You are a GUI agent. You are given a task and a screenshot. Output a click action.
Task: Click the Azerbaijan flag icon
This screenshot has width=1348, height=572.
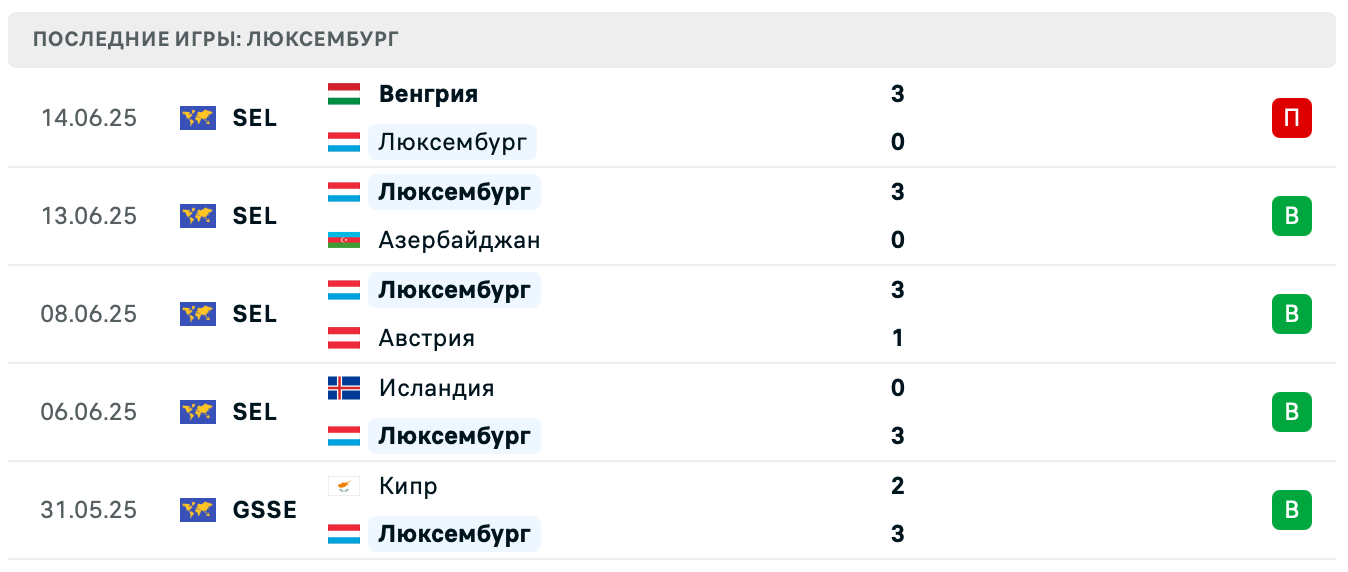pyautogui.click(x=343, y=240)
